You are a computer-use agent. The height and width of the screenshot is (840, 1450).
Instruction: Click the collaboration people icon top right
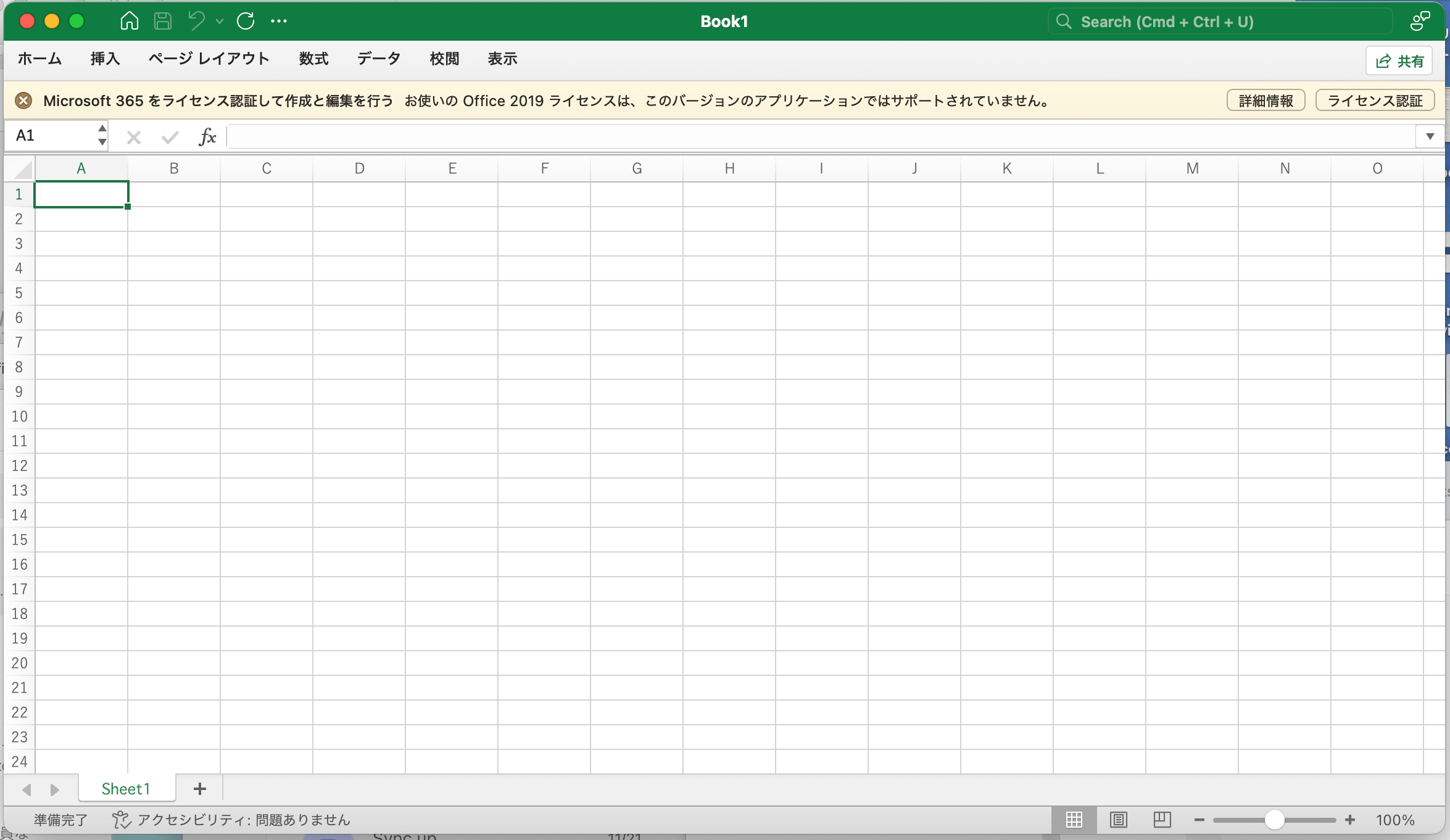click(1419, 22)
